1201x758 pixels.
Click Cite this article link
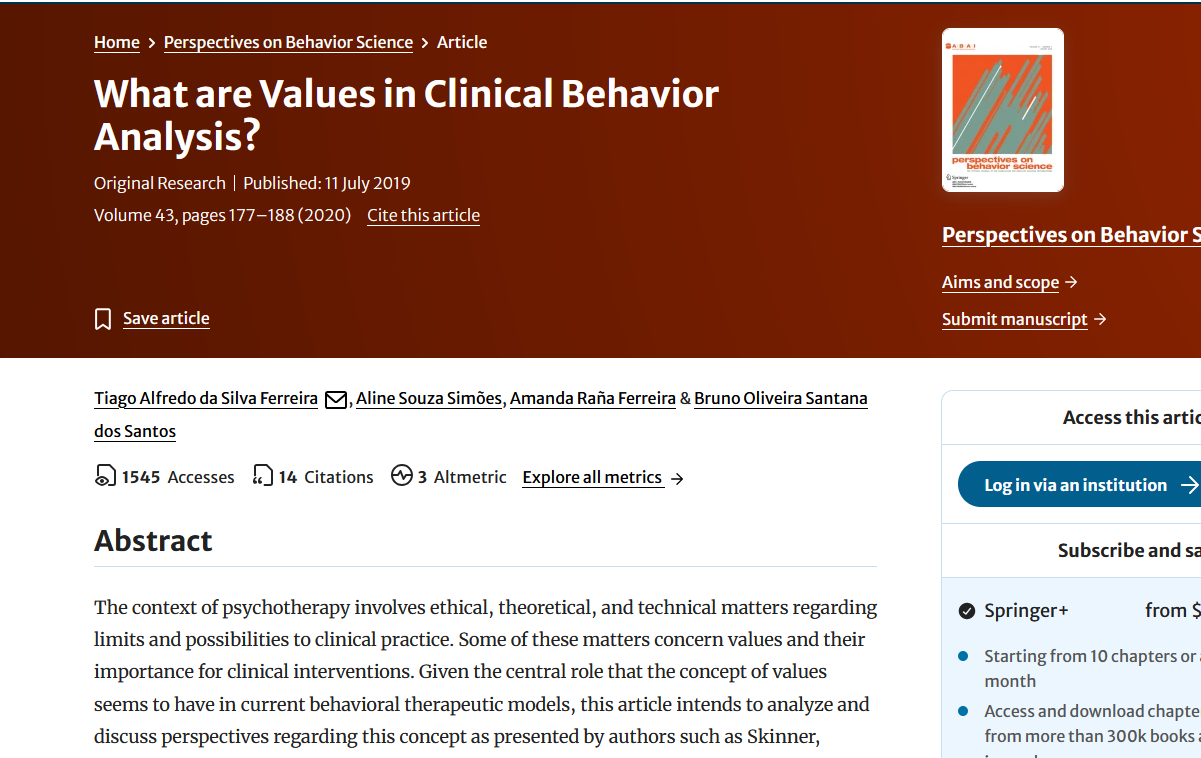pyautogui.click(x=423, y=215)
